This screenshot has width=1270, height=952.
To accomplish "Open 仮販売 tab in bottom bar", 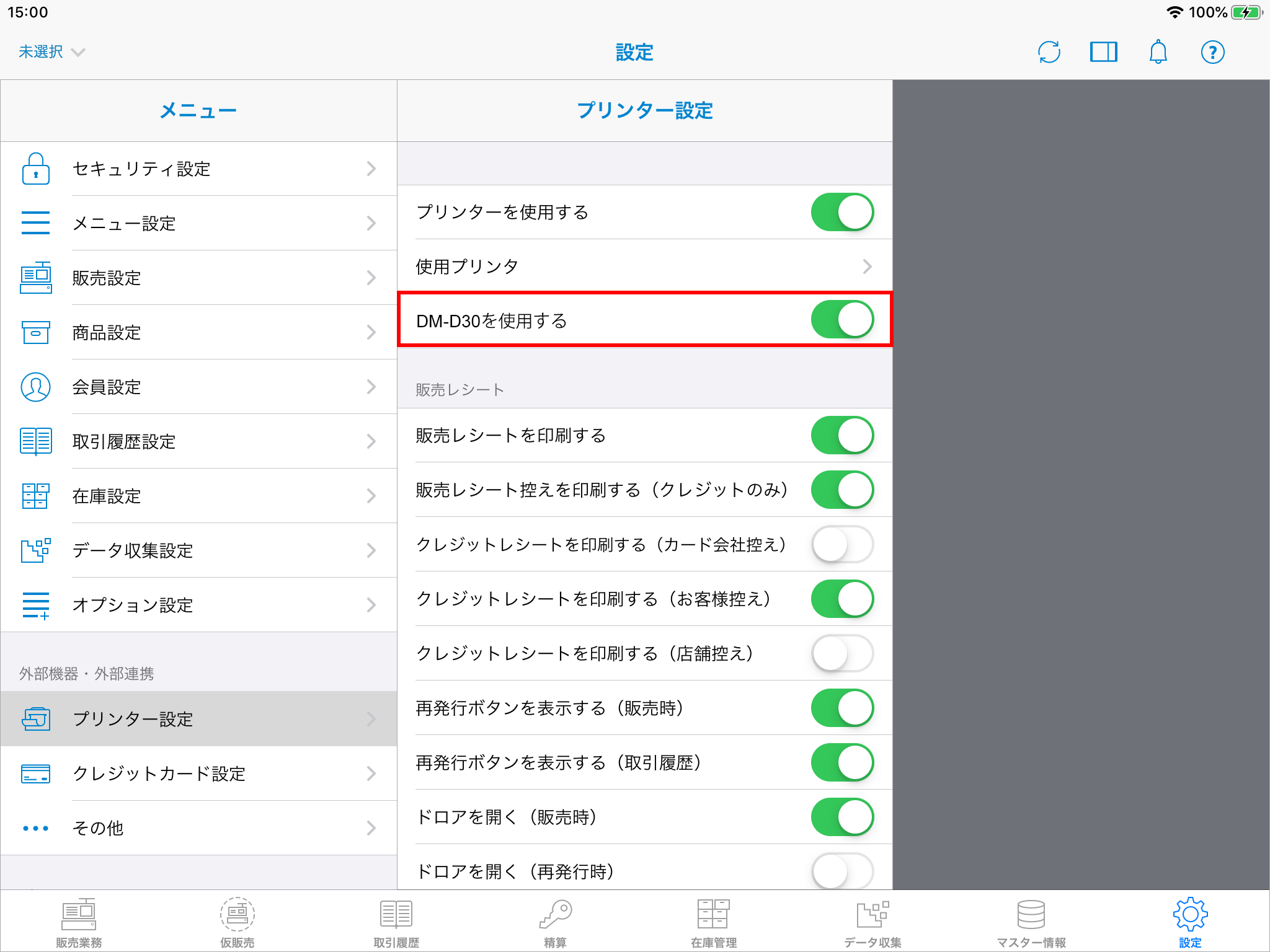I will pyautogui.click(x=238, y=923).
